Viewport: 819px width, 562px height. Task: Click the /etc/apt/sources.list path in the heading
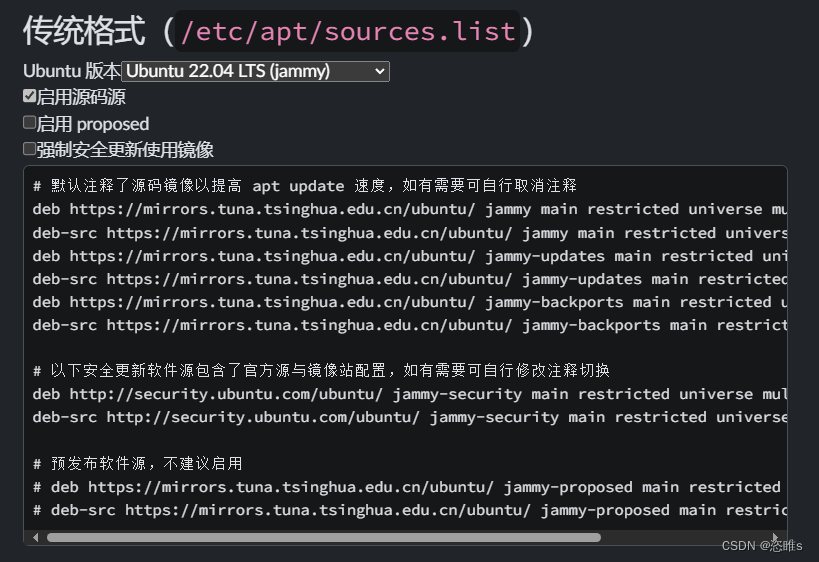pyautogui.click(x=348, y=32)
